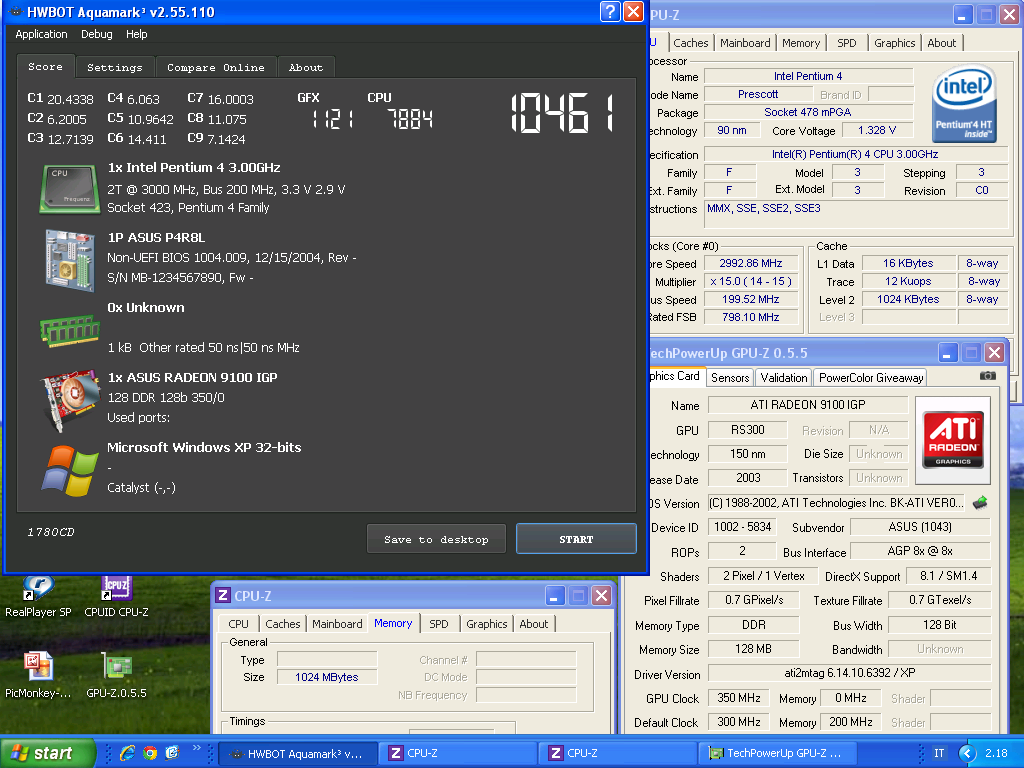Open Caches tab in bottom CPU-Z window
1024x768 pixels.
(x=283, y=624)
